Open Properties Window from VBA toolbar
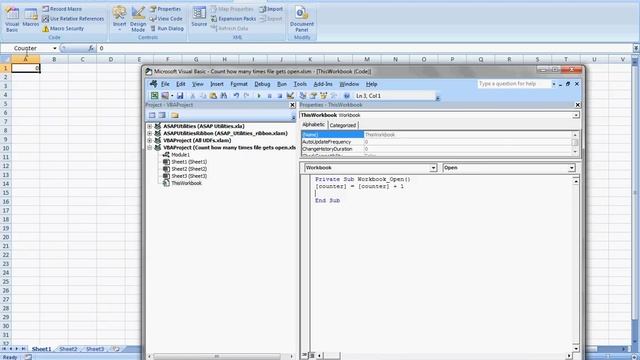The width and height of the screenshot is (640, 360). tap(313, 96)
